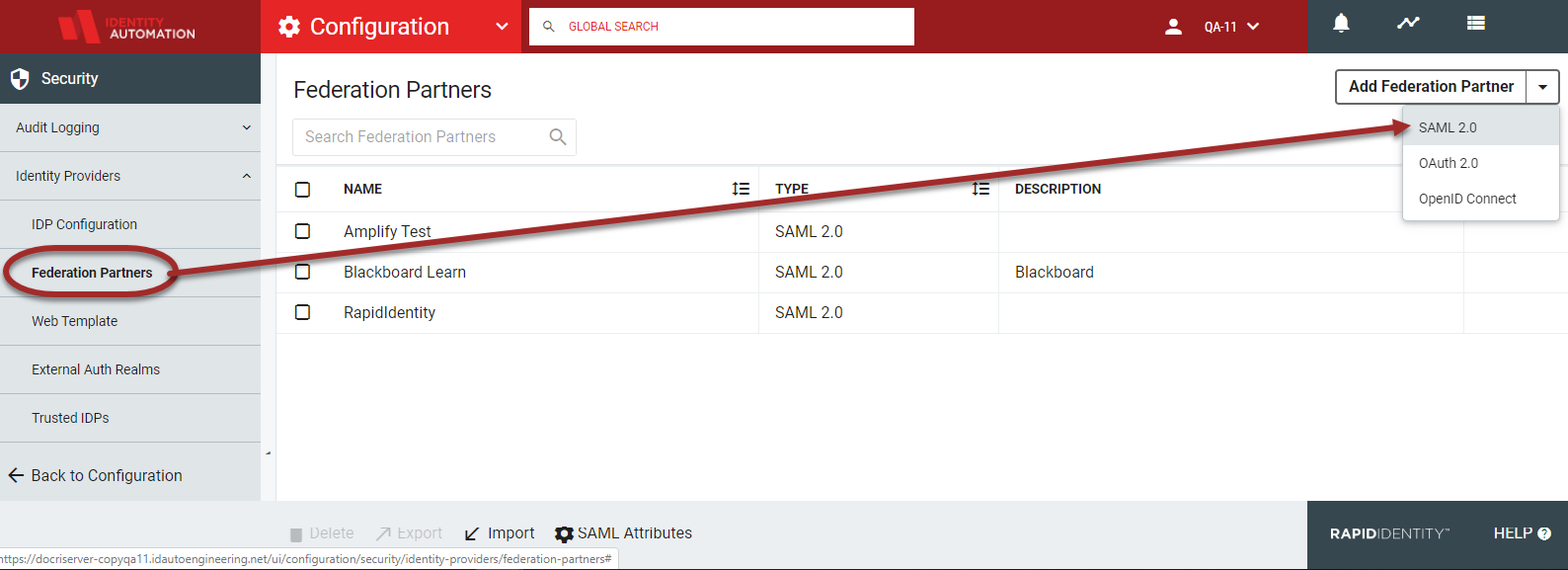Open the Blackboard Learn partner
The width and height of the screenshot is (1568, 570).
coord(405,272)
